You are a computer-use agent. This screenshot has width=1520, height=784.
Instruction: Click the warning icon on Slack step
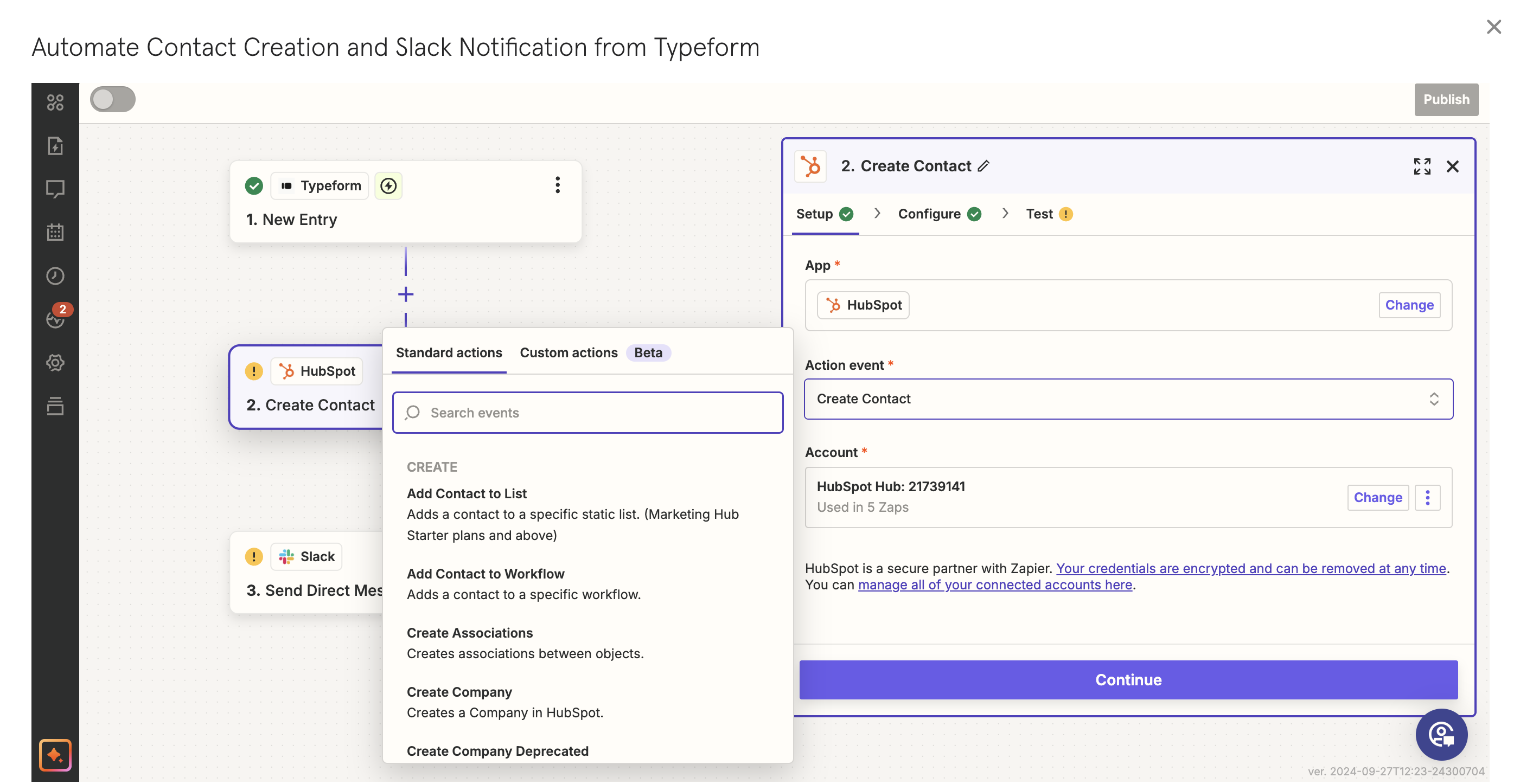[x=254, y=557]
